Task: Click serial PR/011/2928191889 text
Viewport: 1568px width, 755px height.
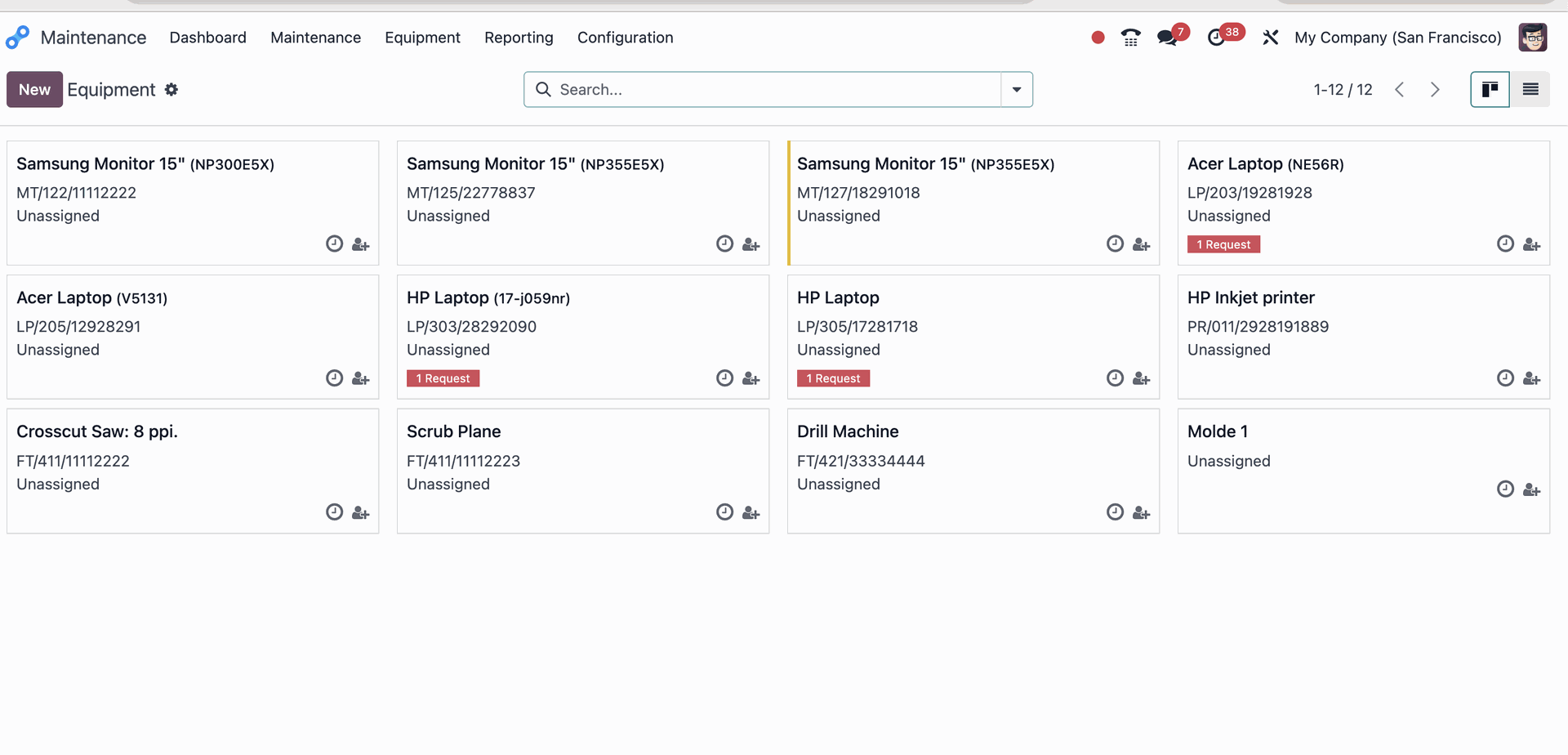Action: 1258,327
